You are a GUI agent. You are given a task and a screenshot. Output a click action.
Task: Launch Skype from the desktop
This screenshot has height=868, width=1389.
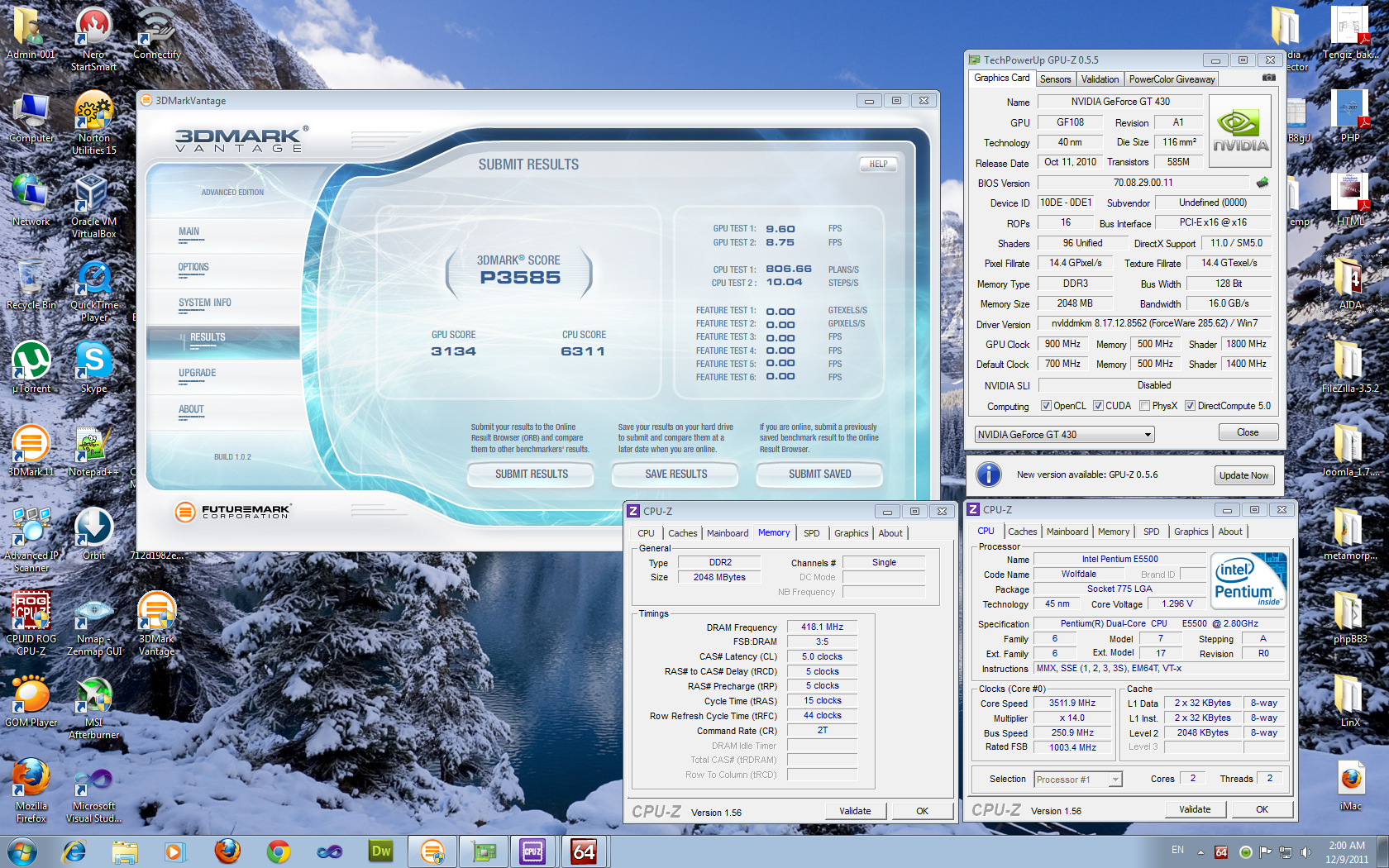pos(93,367)
